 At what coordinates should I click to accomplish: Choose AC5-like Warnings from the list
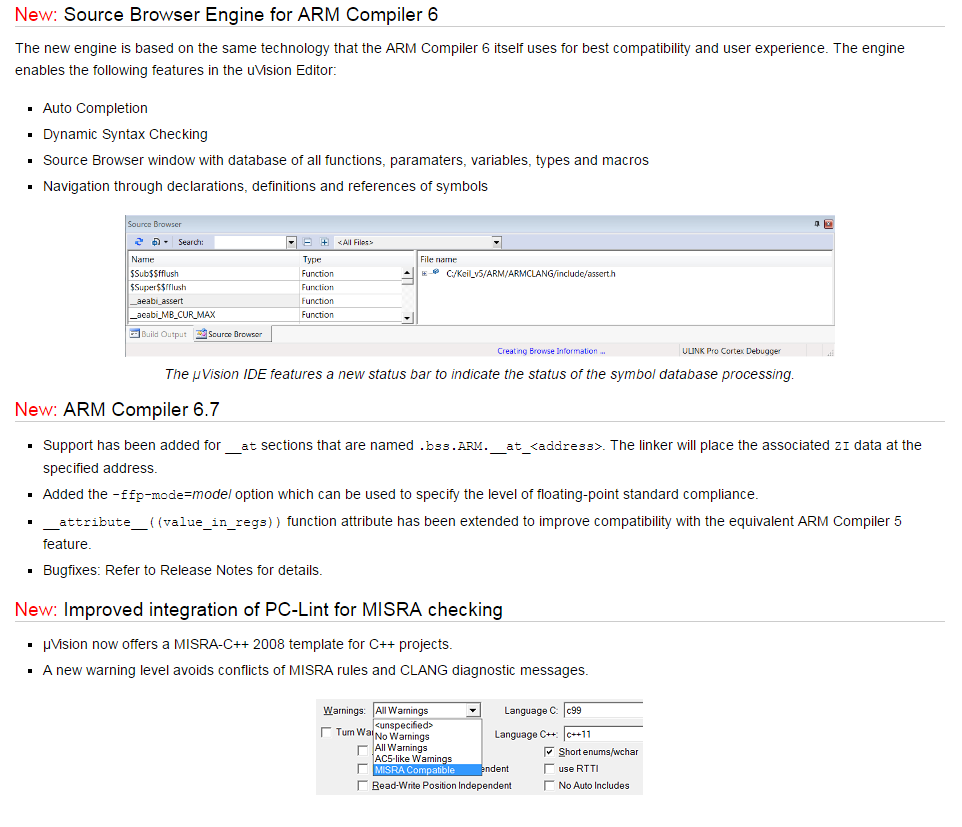coord(413,759)
